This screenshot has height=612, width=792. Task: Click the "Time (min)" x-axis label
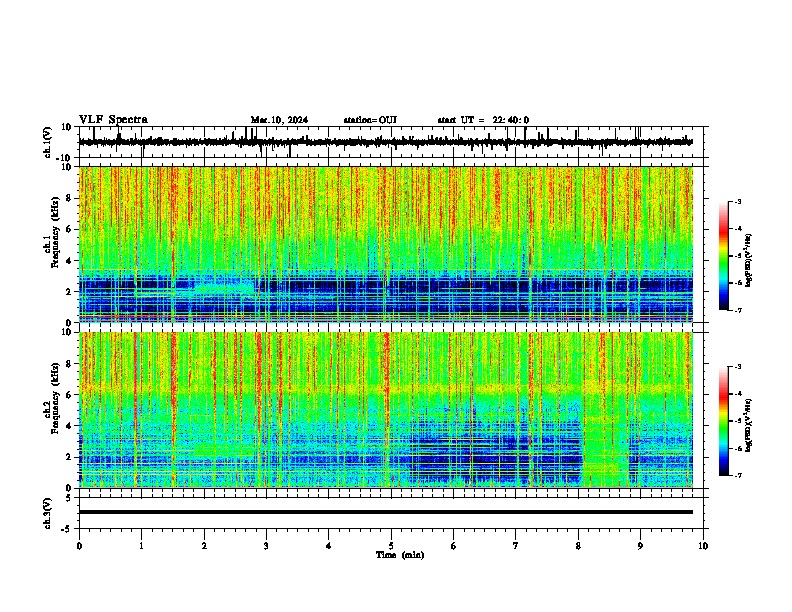(400, 555)
